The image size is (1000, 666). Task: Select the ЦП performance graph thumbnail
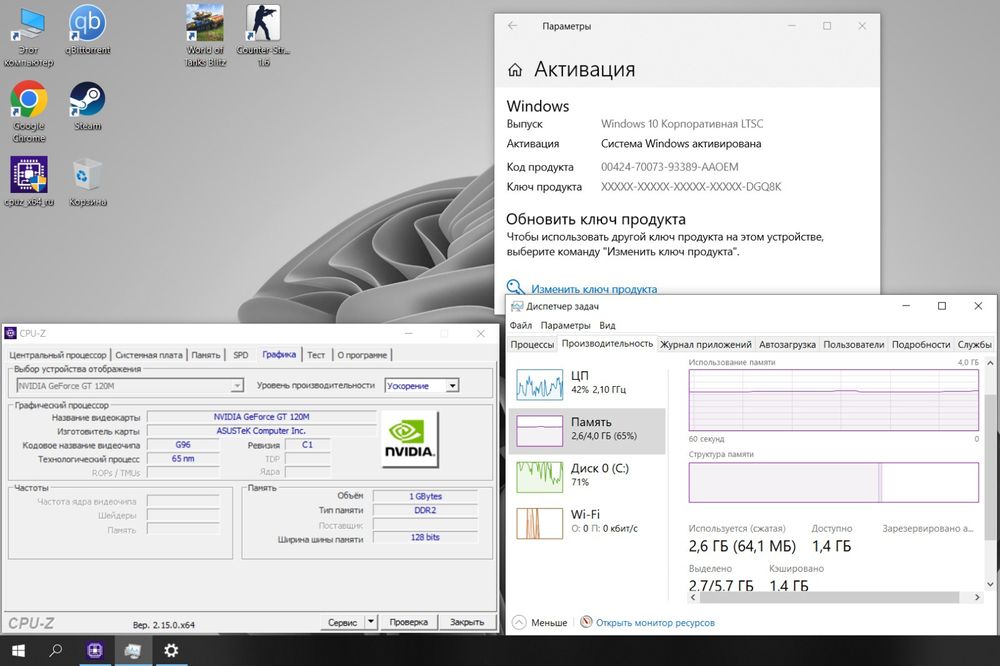(540, 384)
